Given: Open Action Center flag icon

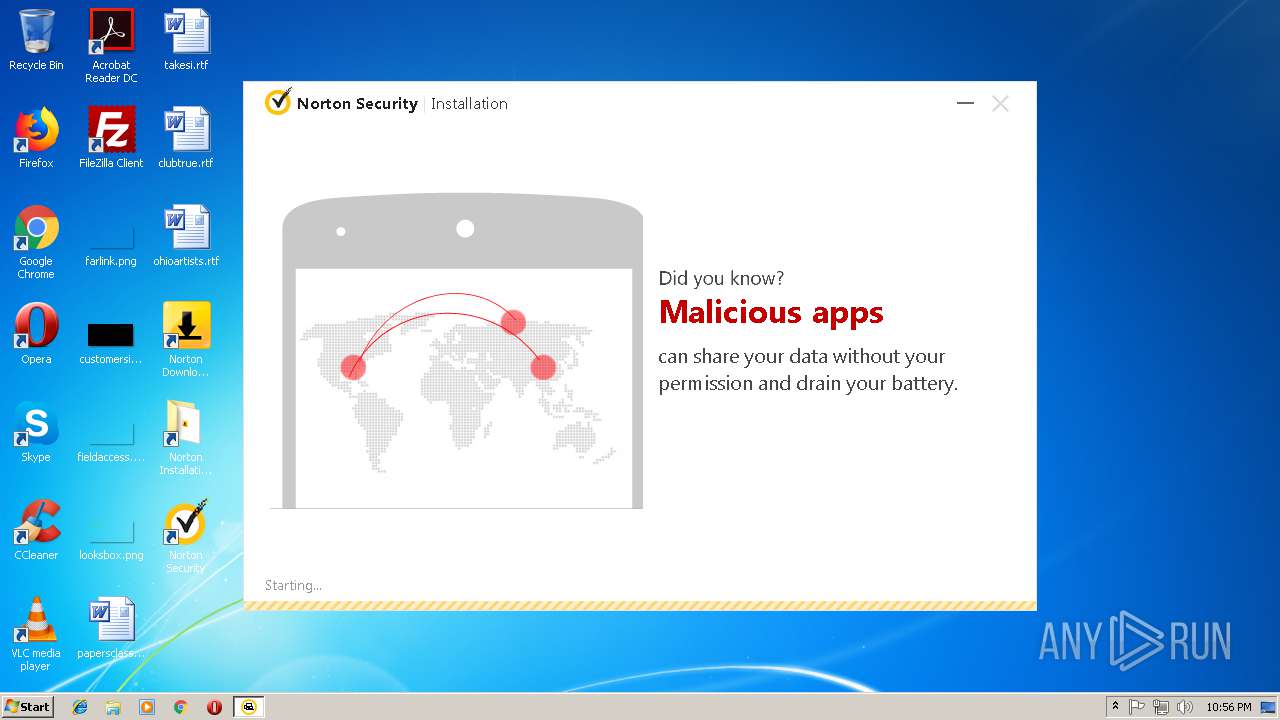Looking at the screenshot, I should (1137, 707).
